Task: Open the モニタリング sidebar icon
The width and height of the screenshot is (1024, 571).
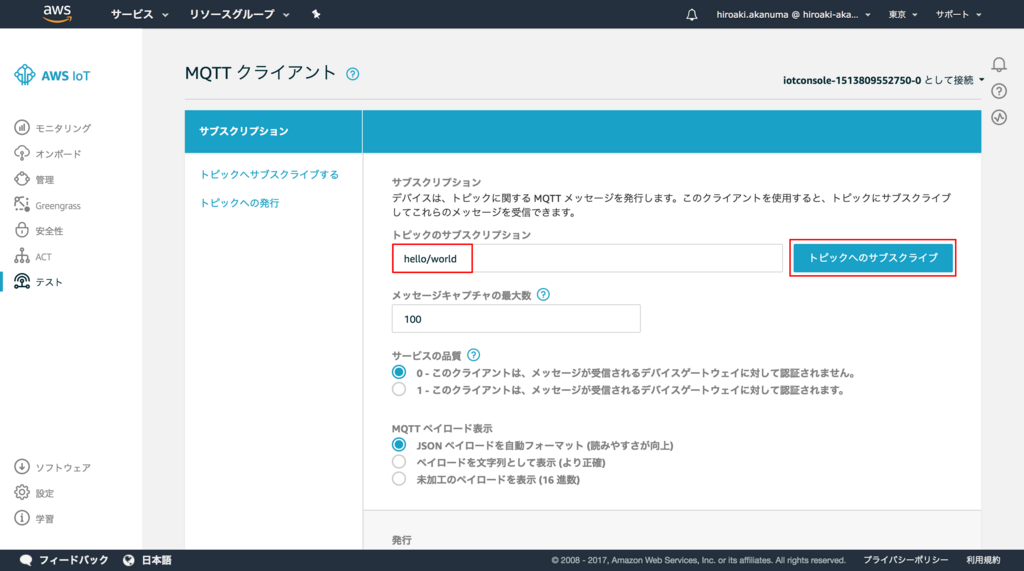Action: (x=22, y=127)
